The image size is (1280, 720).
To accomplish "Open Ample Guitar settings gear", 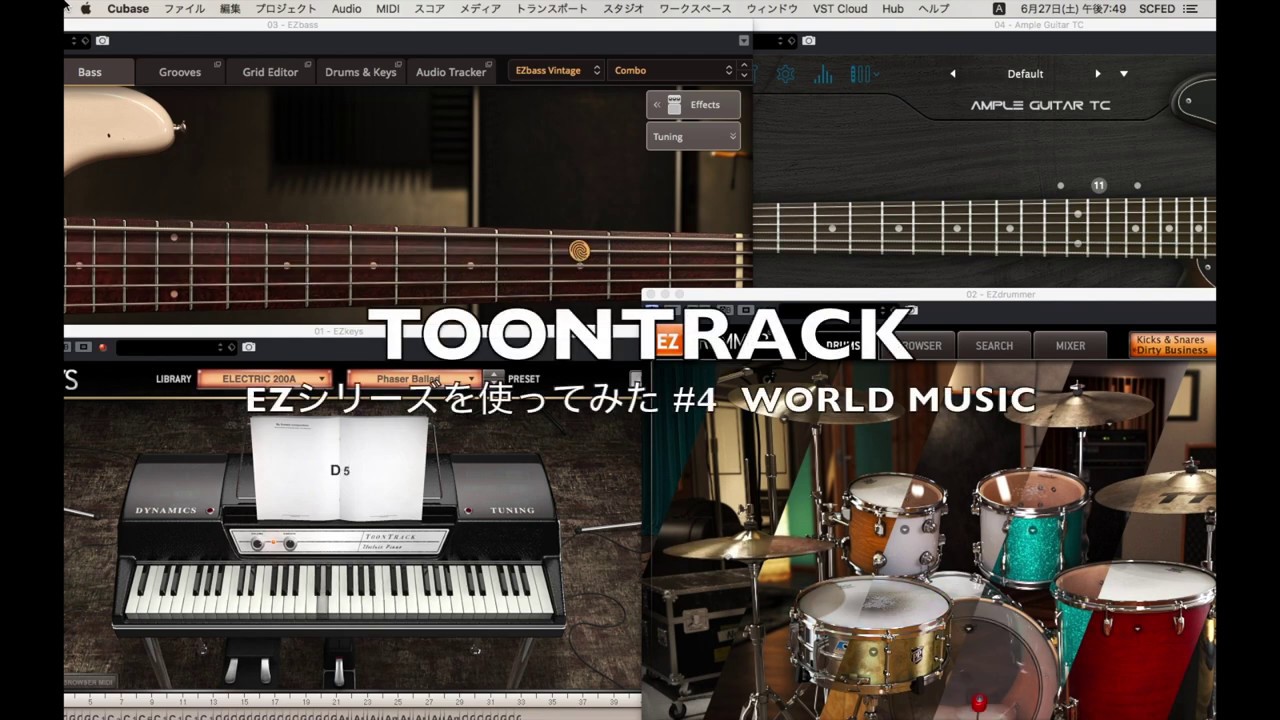I will [786, 74].
